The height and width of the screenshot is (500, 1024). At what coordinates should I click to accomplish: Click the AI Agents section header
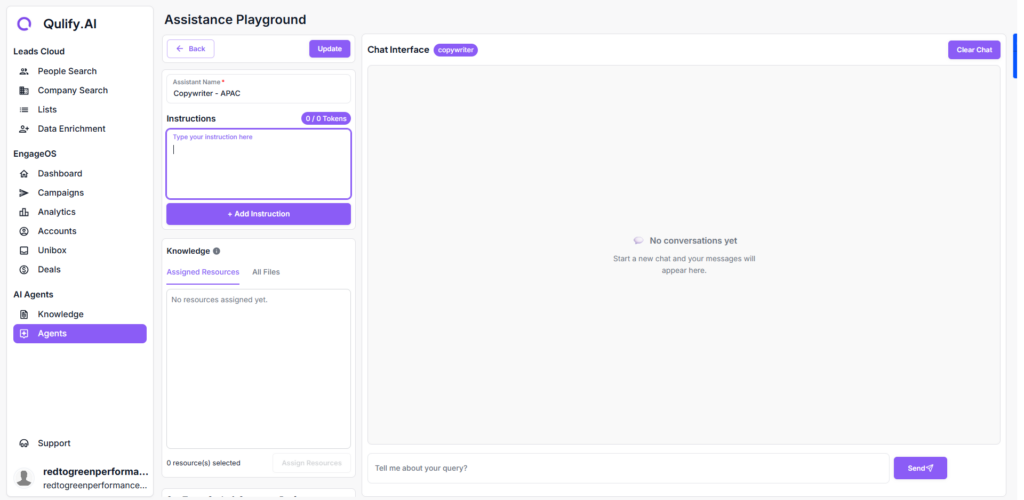coord(33,295)
